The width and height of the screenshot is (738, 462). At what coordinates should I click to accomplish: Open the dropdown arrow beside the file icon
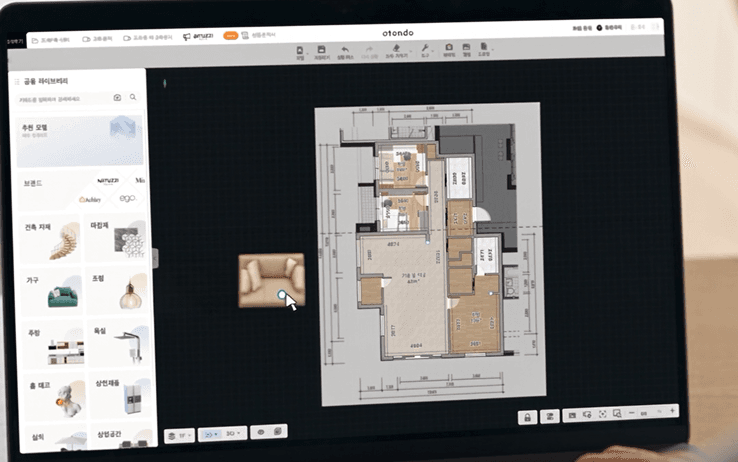tap(307, 53)
